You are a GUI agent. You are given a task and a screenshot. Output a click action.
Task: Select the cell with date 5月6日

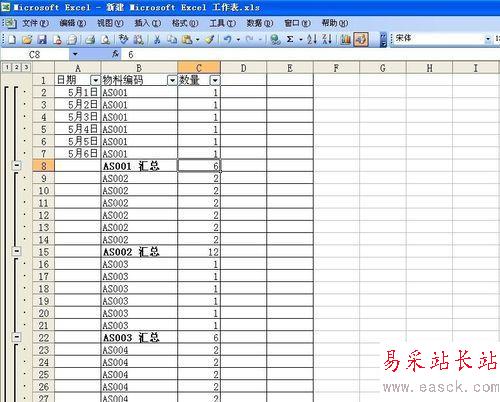click(78, 153)
